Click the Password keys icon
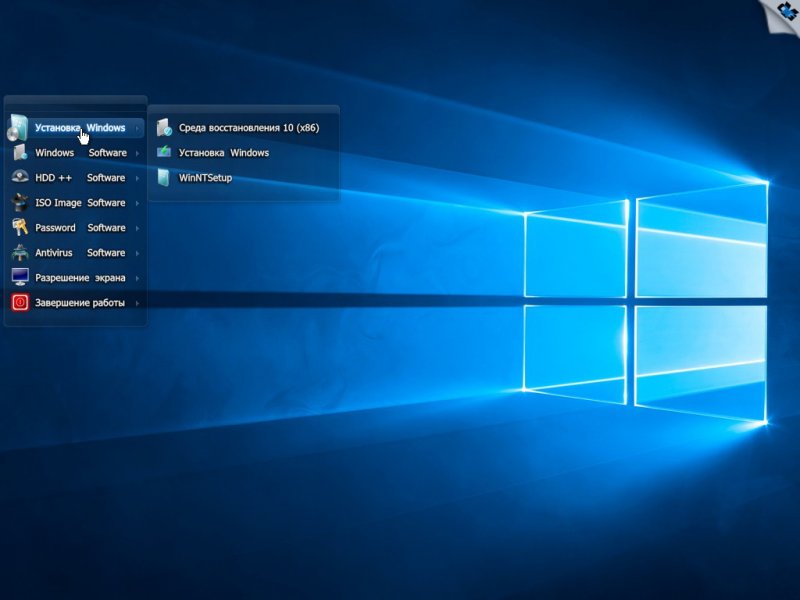800x600 pixels. pos(20,227)
